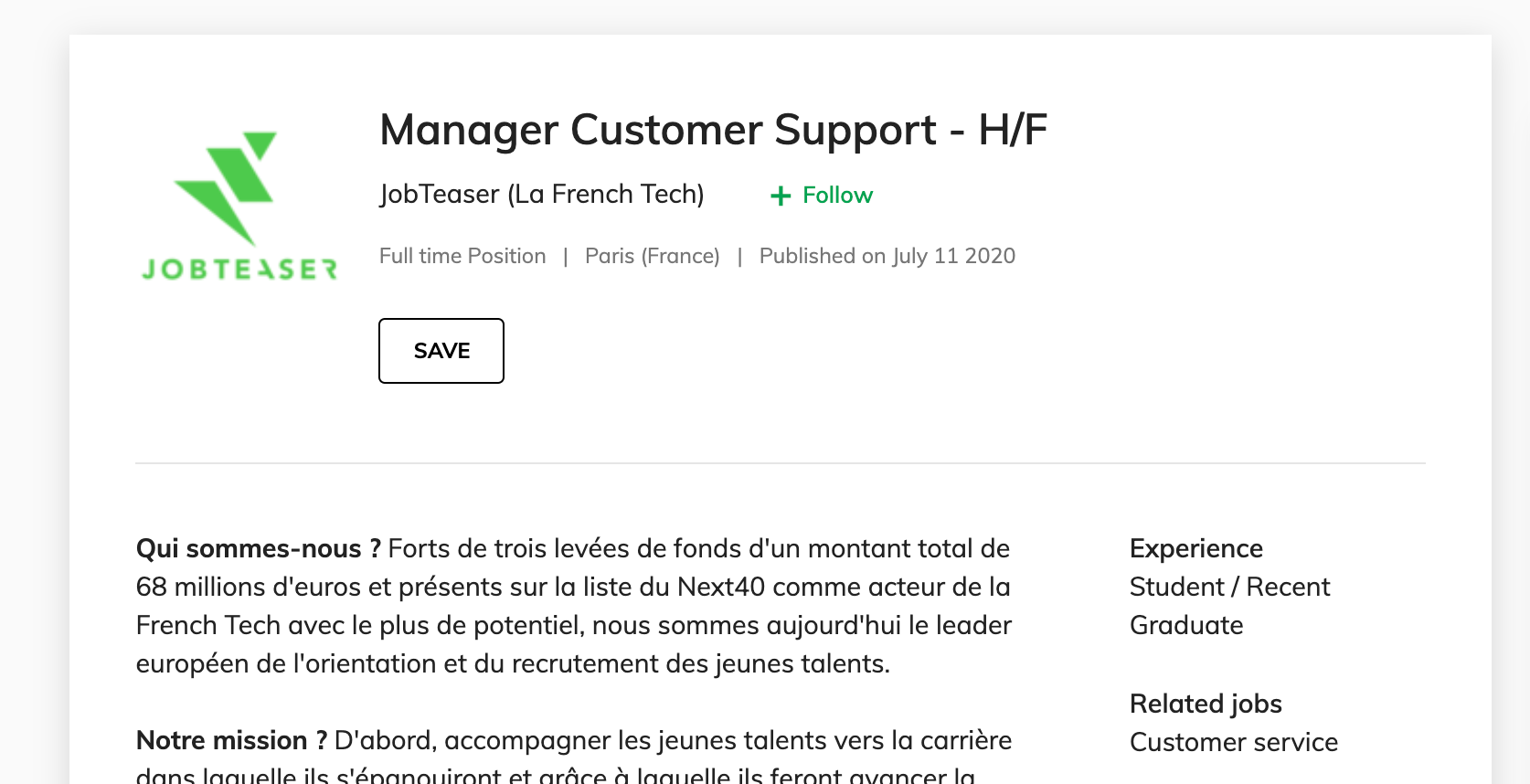Click the Paris (France) location text
Screen dimensions: 1530x784
[653, 256]
